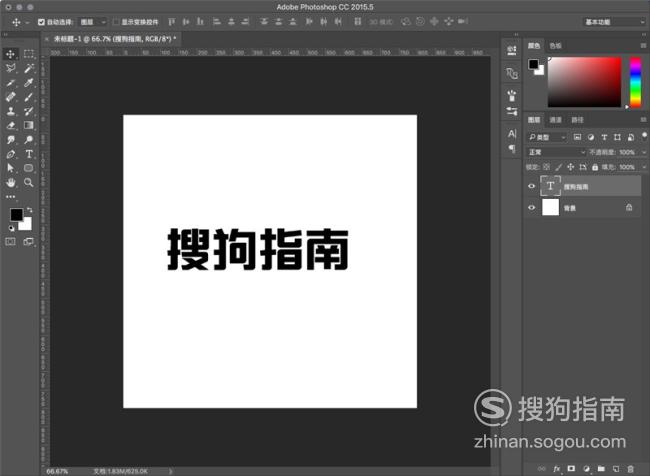The image size is (650, 476).
Task: Select the Rectangular Marquee tool
Action: [x=29, y=54]
